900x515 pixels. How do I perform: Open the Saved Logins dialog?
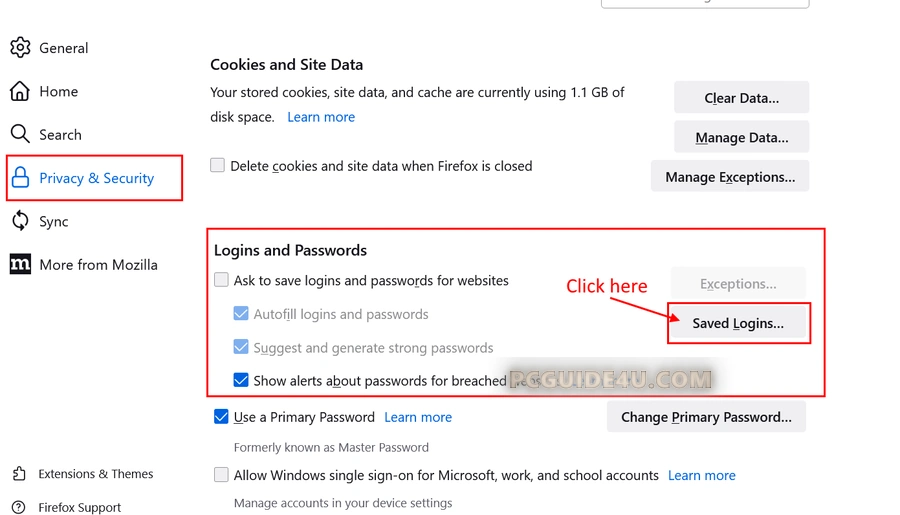pos(738,323)
